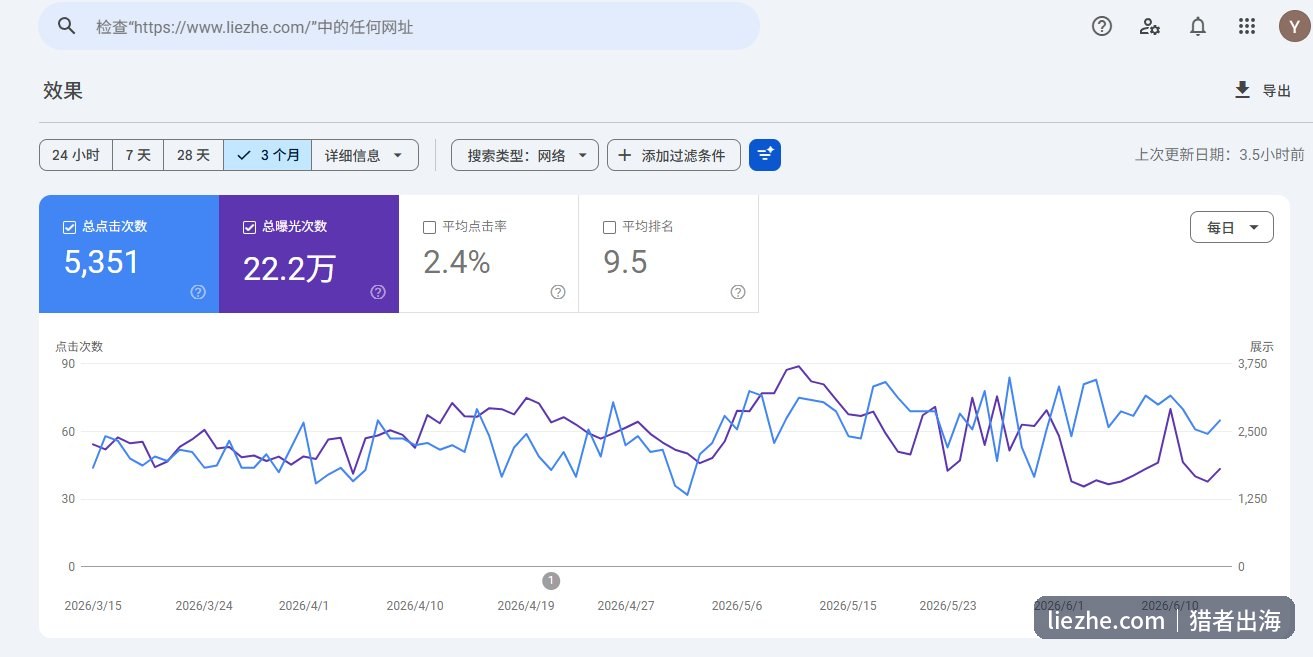Viewport: 1313px width, 657px height.
Task: Click the 2026/5/6 axis date label
Action: point(737,606)
